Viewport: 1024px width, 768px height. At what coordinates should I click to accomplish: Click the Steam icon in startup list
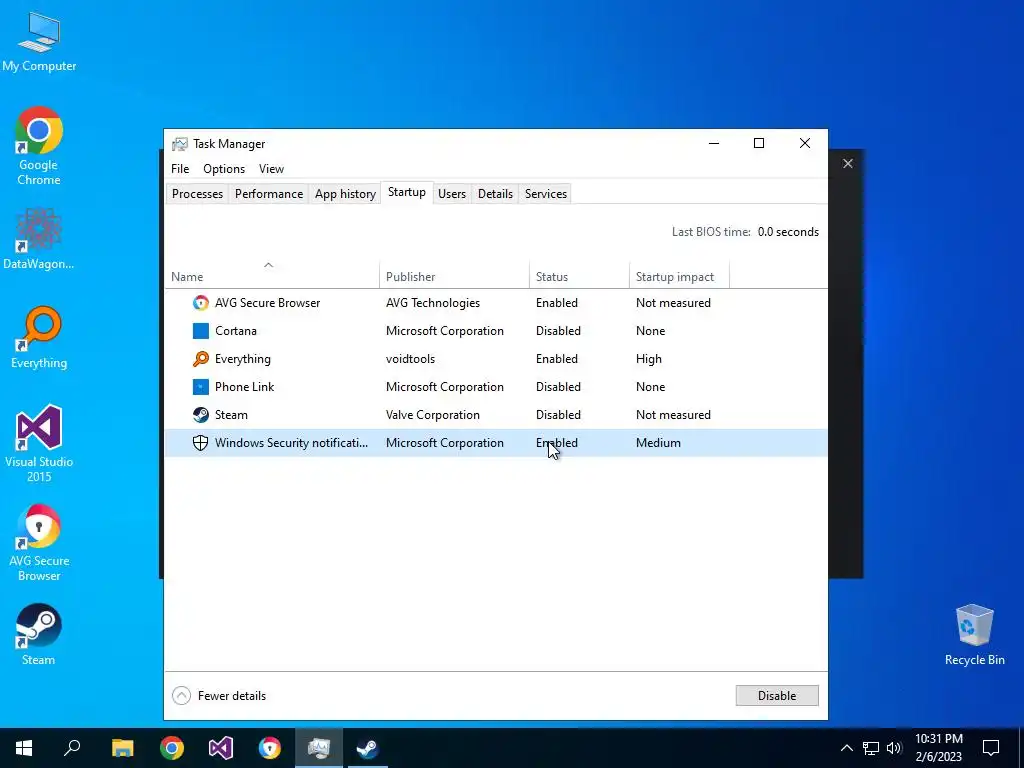(x=200, y=415)
